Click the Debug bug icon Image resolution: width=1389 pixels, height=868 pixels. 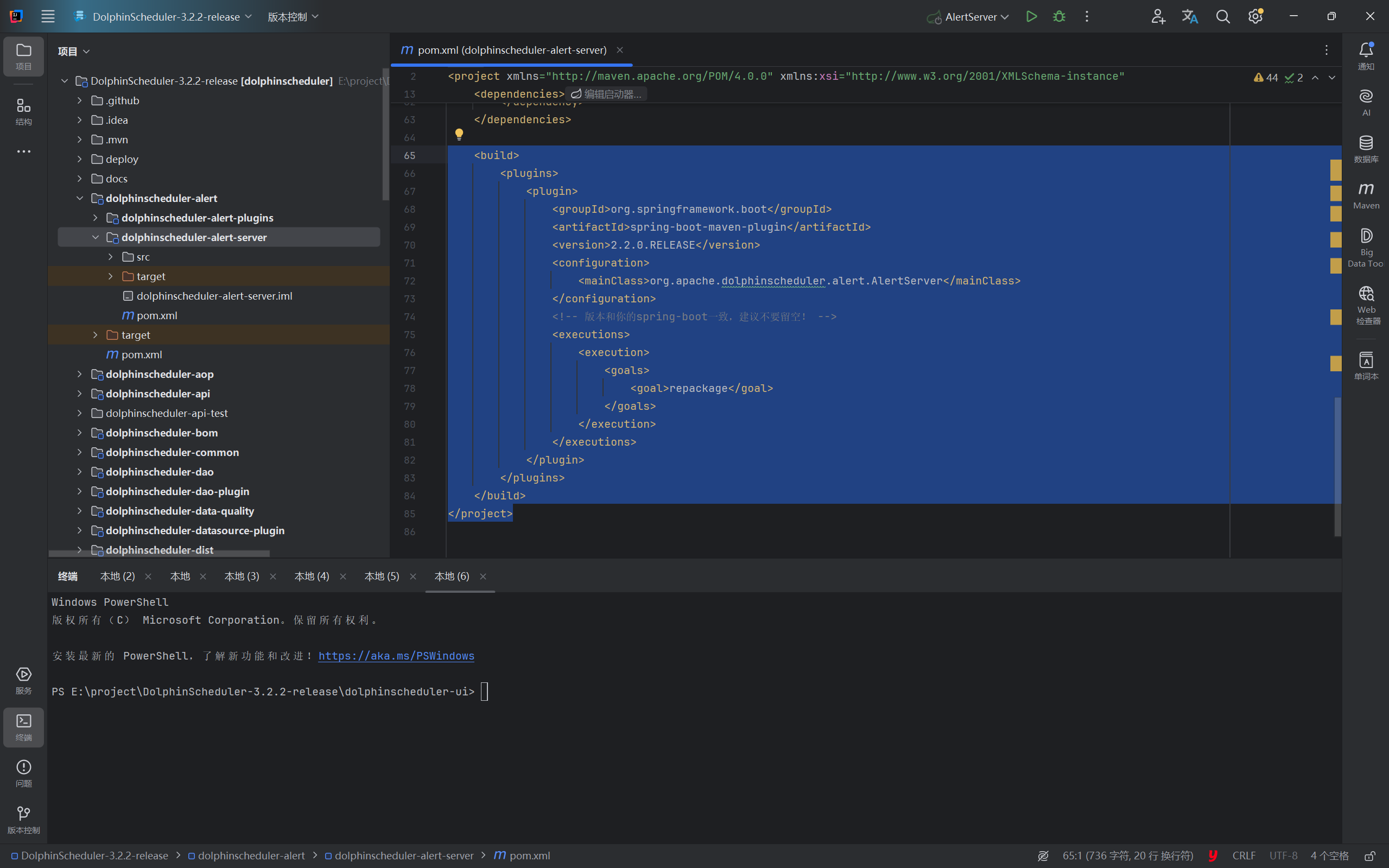pyautogui.click(x=1059, y=17)
